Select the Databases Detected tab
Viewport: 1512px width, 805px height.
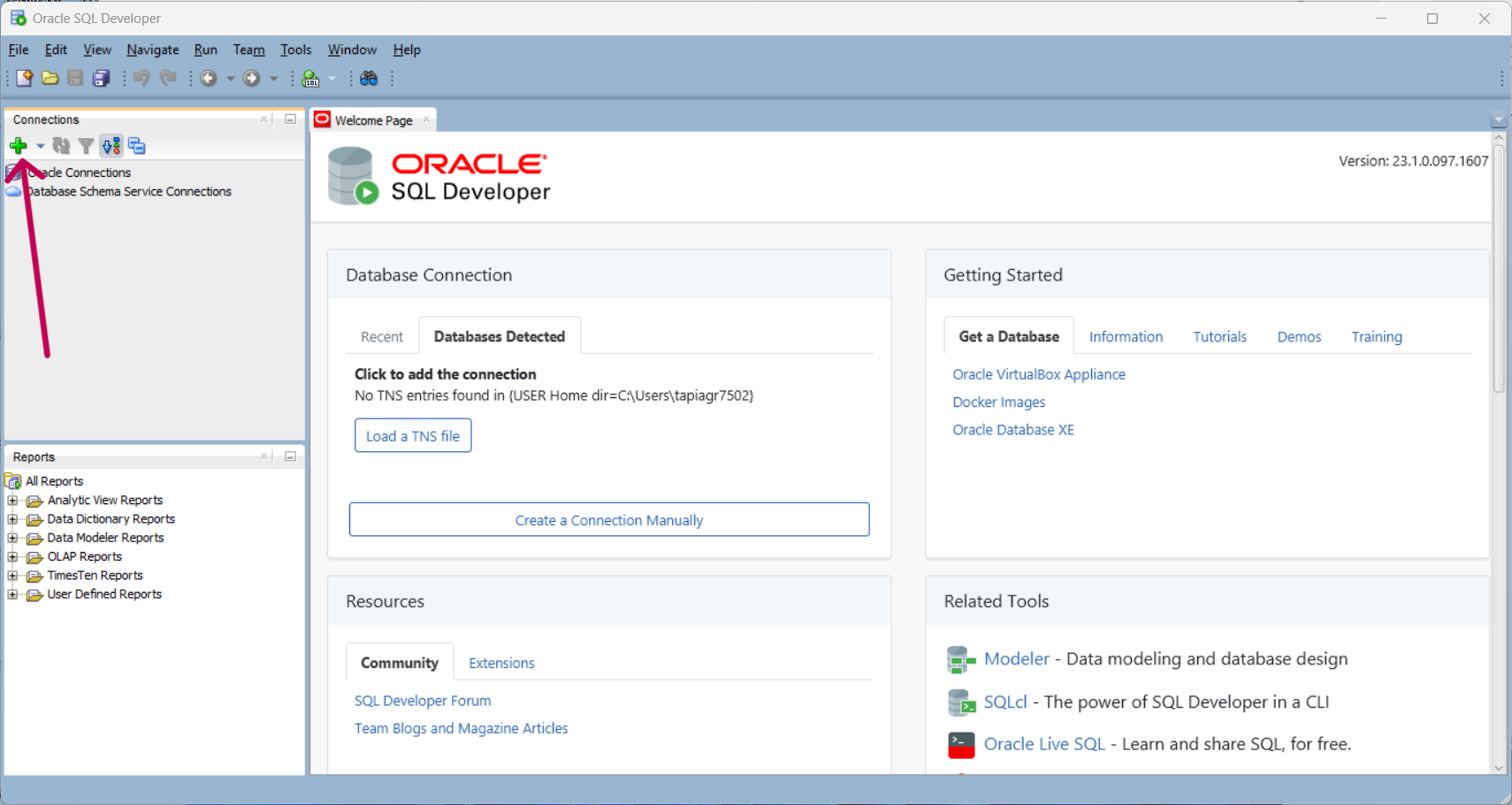click(x=500, y=336)
